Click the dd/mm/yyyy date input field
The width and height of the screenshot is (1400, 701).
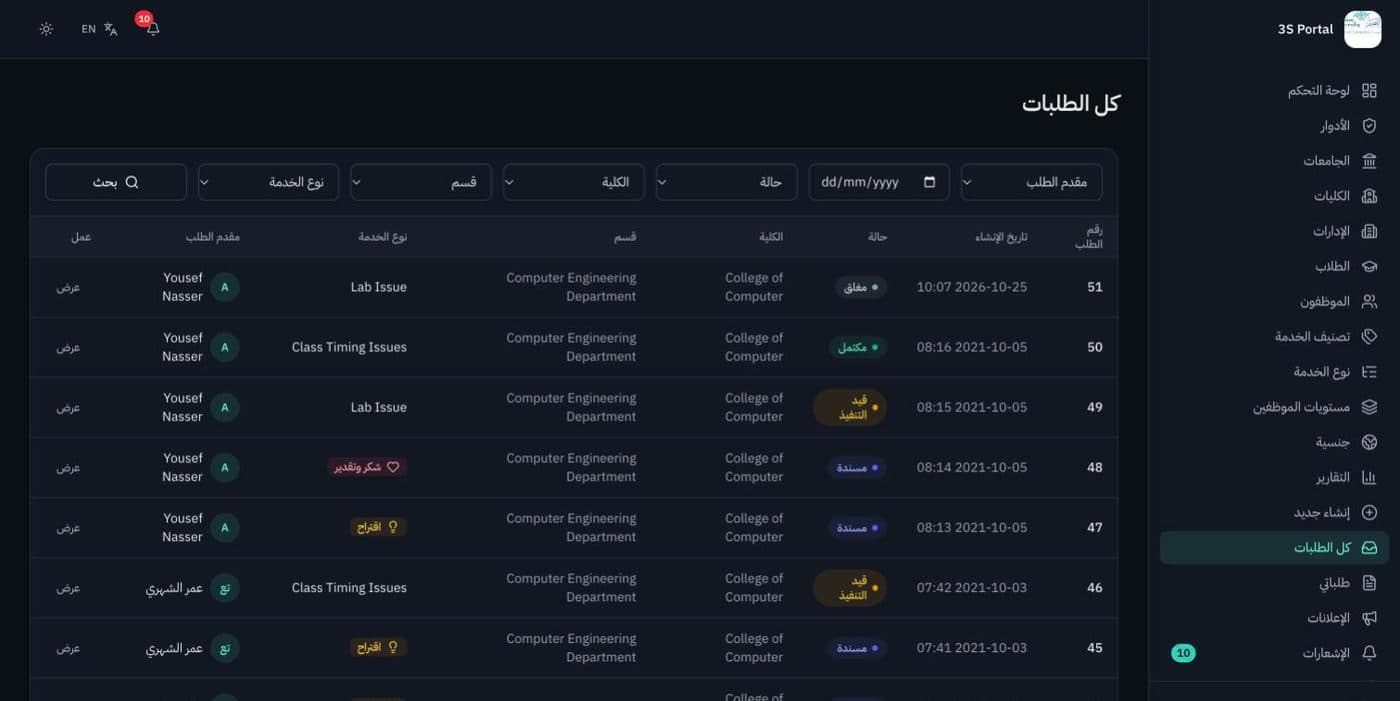click(x=879, y=182)
